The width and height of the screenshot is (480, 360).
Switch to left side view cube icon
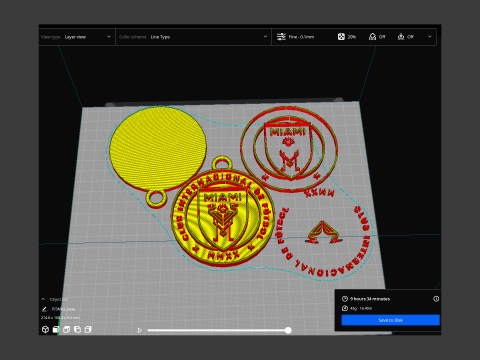[x=77, y=330]
